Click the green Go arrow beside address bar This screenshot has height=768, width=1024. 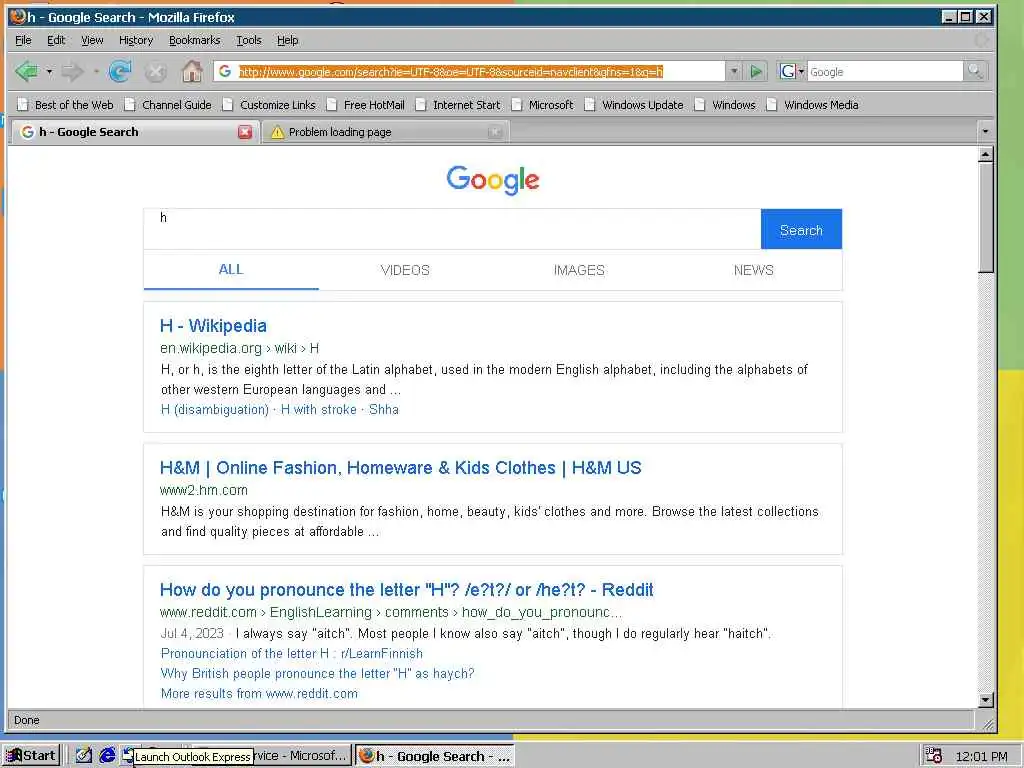coord(756,71)
